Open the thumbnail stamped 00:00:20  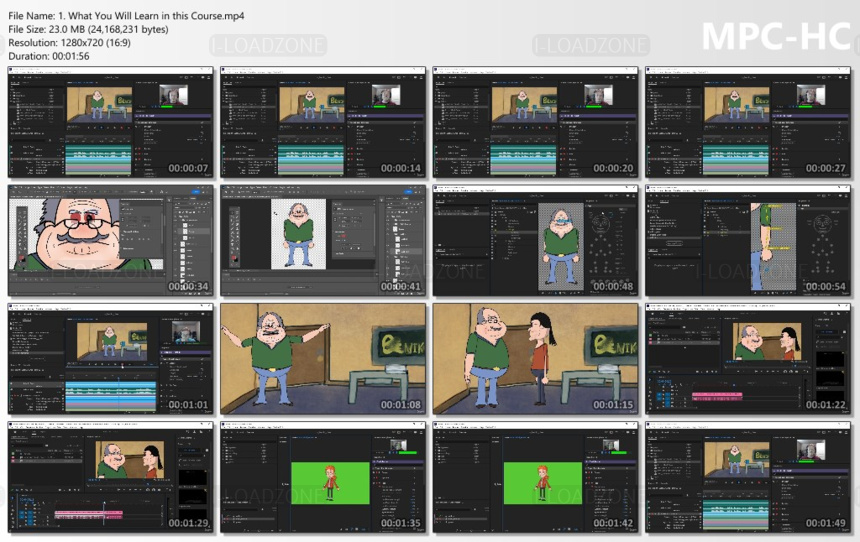pos(535,122)
